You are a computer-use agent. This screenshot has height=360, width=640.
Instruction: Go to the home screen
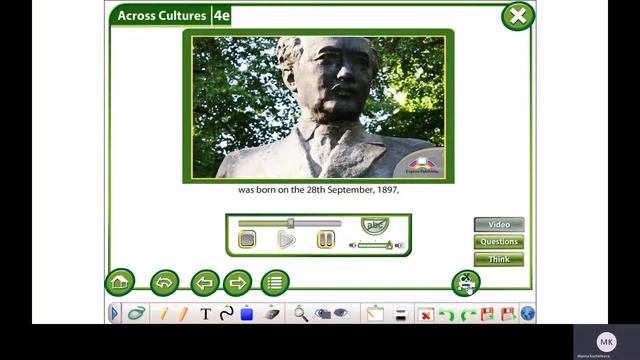click(120, 282)
